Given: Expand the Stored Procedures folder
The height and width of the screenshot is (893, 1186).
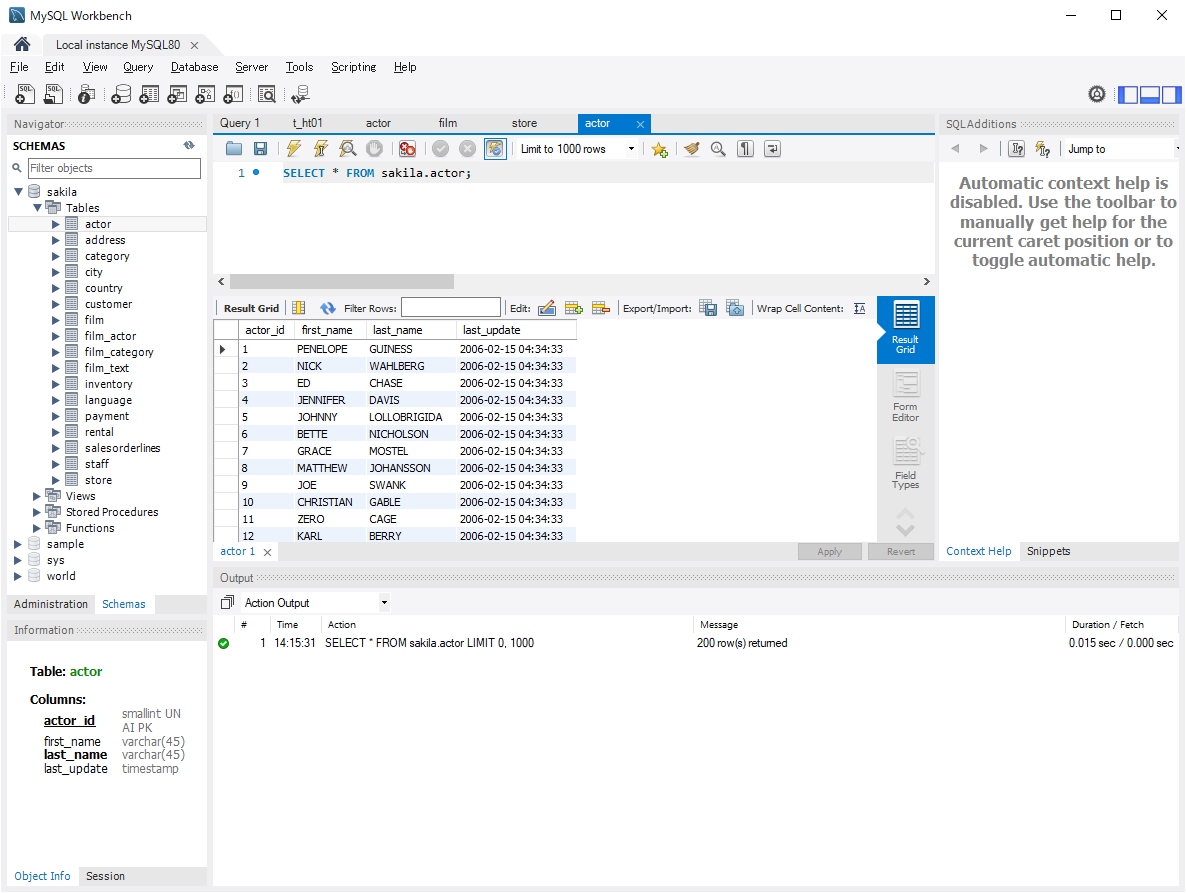Looking at the screenshot, I should pos(36,512).
